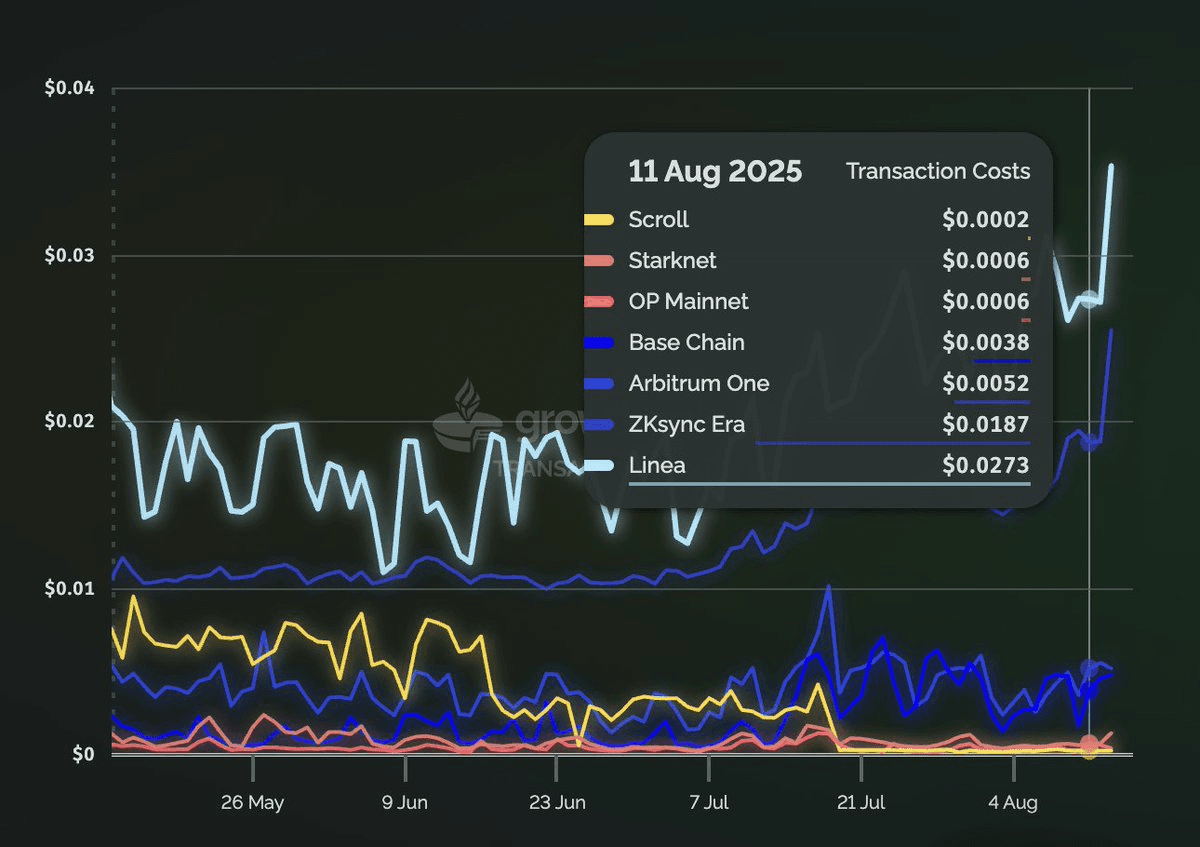
Task: Click the Linea legend swatch
Action: coord(599,465)
